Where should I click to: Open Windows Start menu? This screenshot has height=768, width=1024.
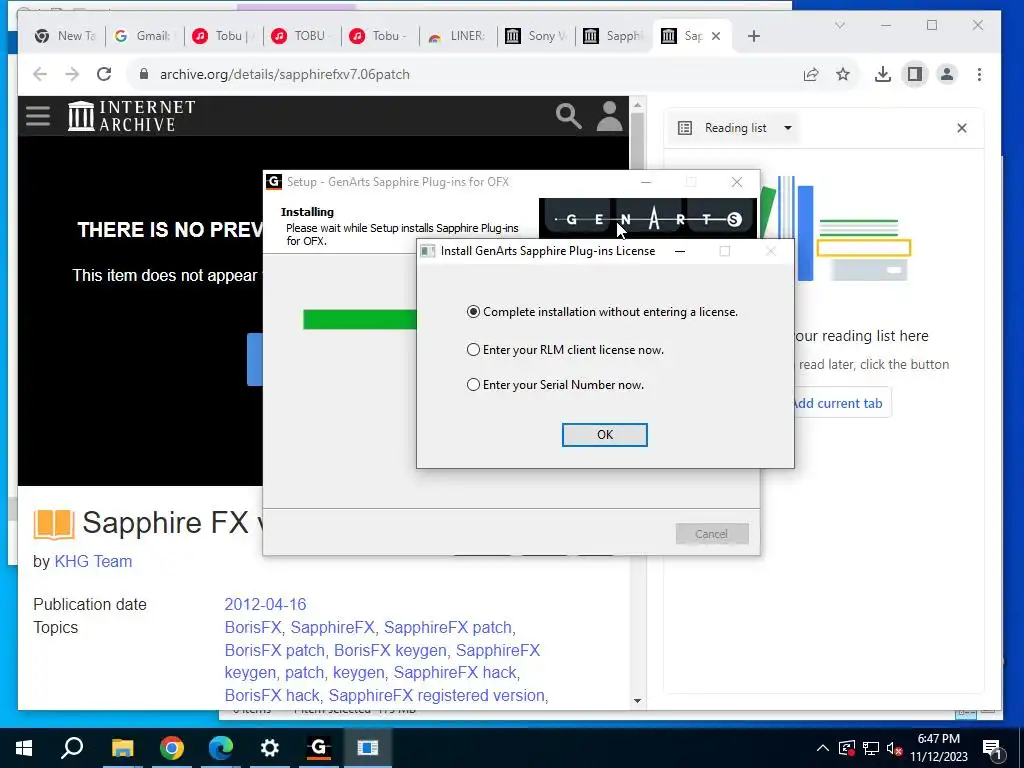[x=24, y=748]
